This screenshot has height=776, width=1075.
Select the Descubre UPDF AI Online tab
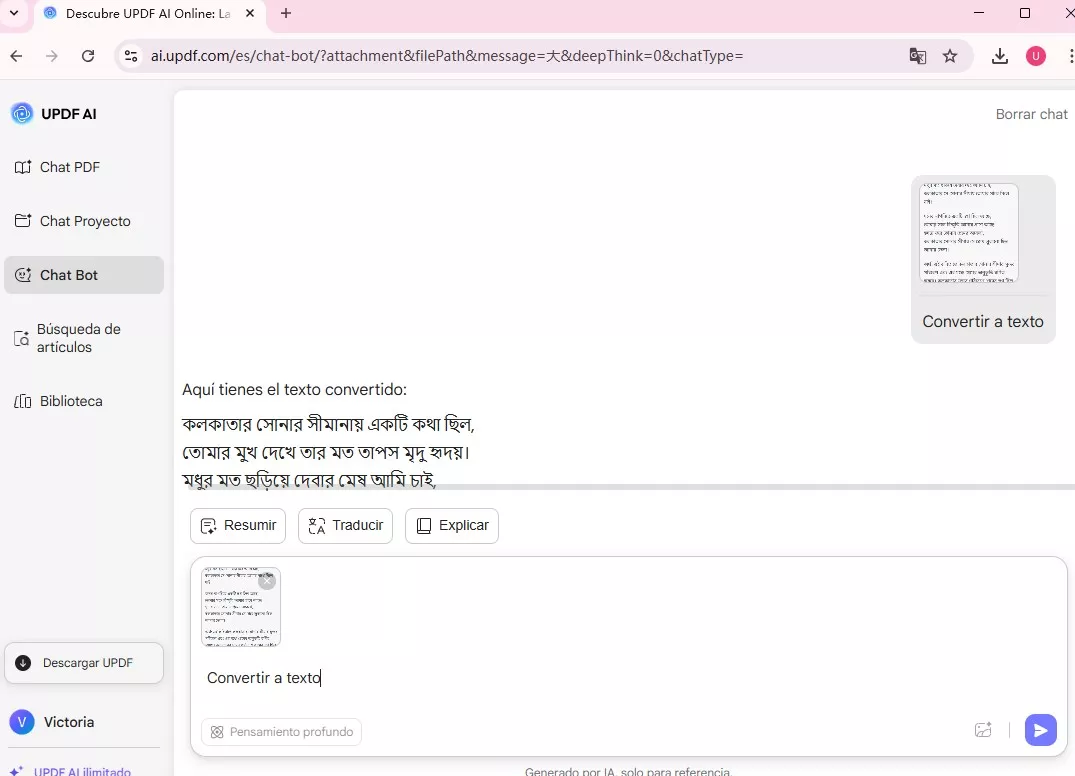[148, 14]
